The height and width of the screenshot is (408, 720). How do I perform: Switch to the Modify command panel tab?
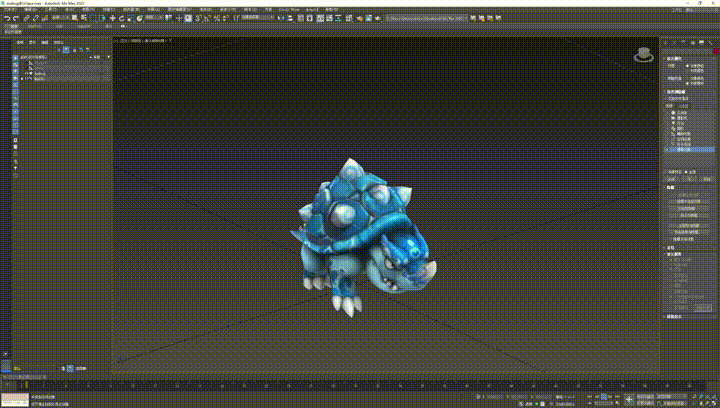[675, 43]
